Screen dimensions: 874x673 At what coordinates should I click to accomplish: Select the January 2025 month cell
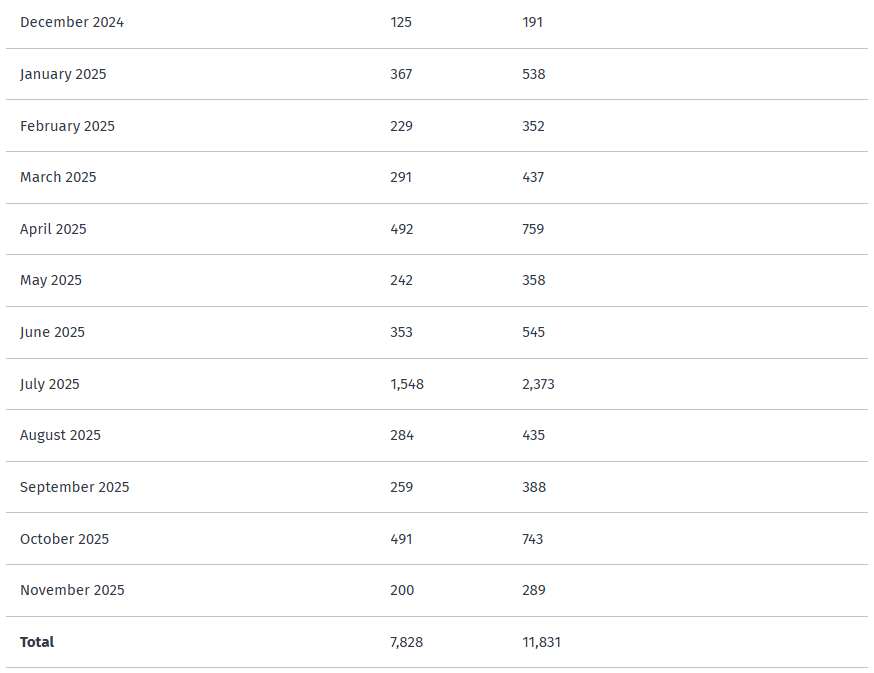pos(63,74)
